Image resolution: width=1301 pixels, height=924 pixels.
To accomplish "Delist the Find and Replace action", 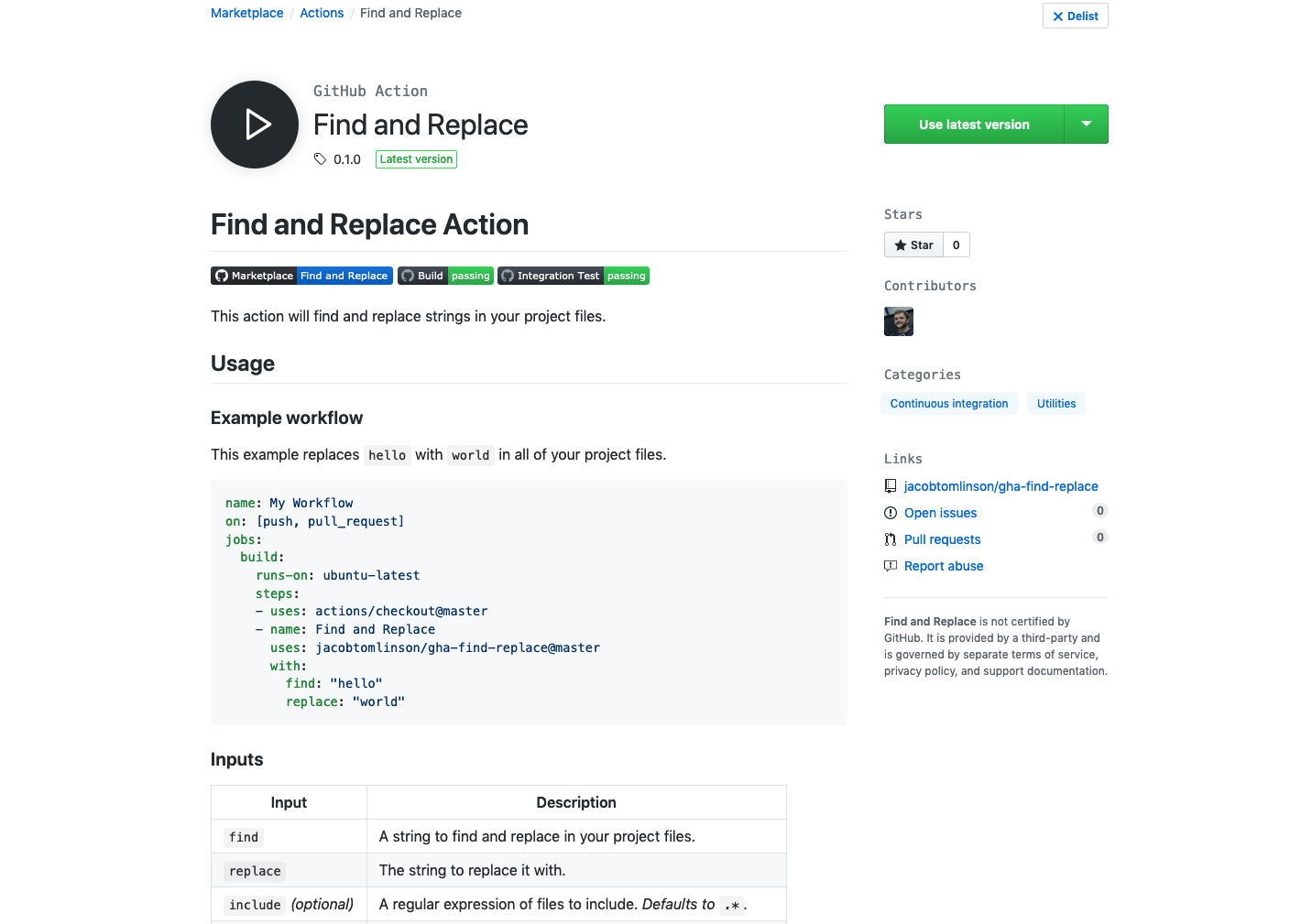I will pyautogui.click(x=1075, y=16).
